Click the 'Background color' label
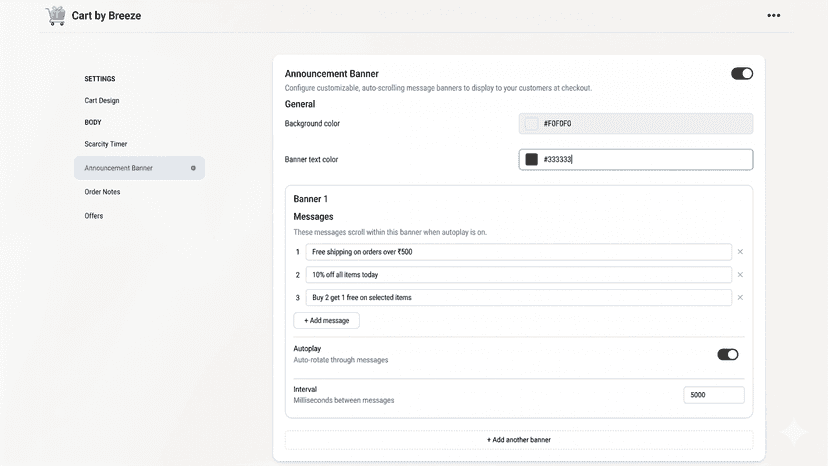This screenshot has height=466, width=828. click(312, 124)
